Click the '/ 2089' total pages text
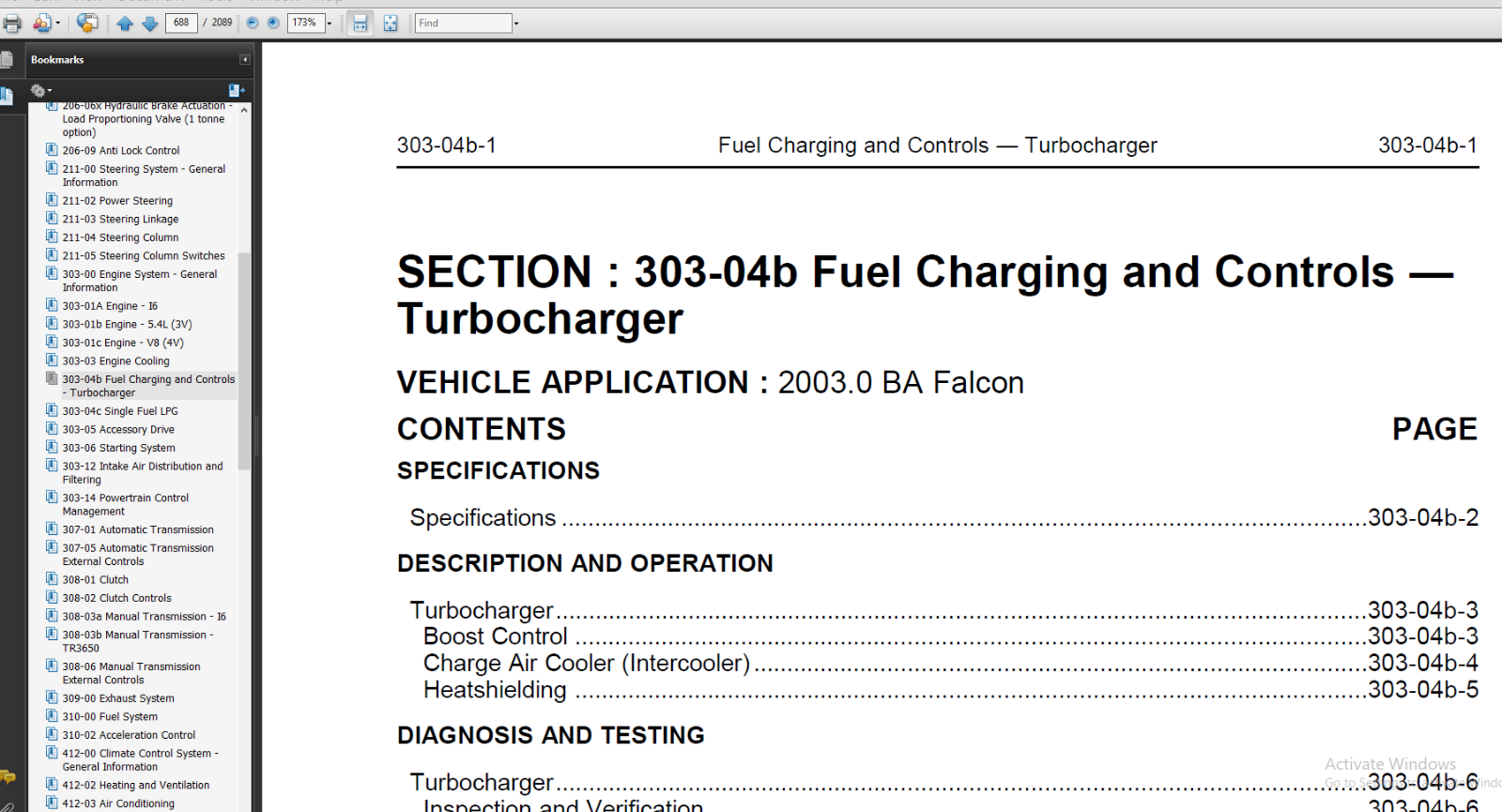 click(218, 23)
